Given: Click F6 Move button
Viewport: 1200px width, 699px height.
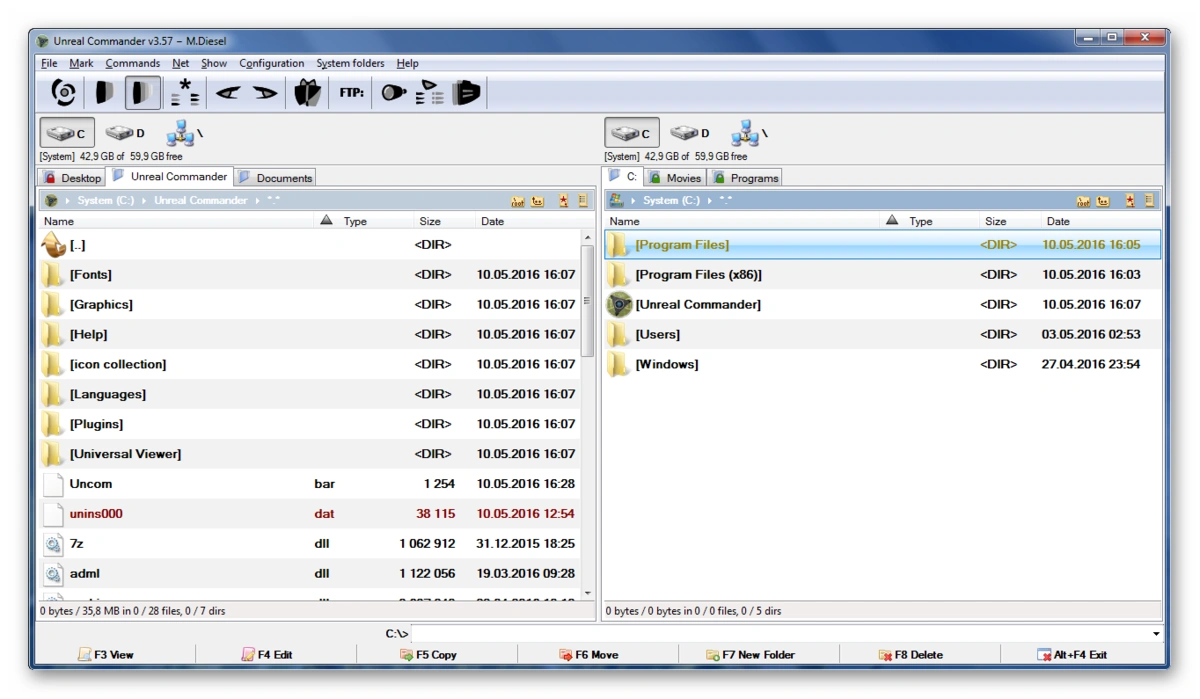Looking at the screenshot, I should click(589, 655).
